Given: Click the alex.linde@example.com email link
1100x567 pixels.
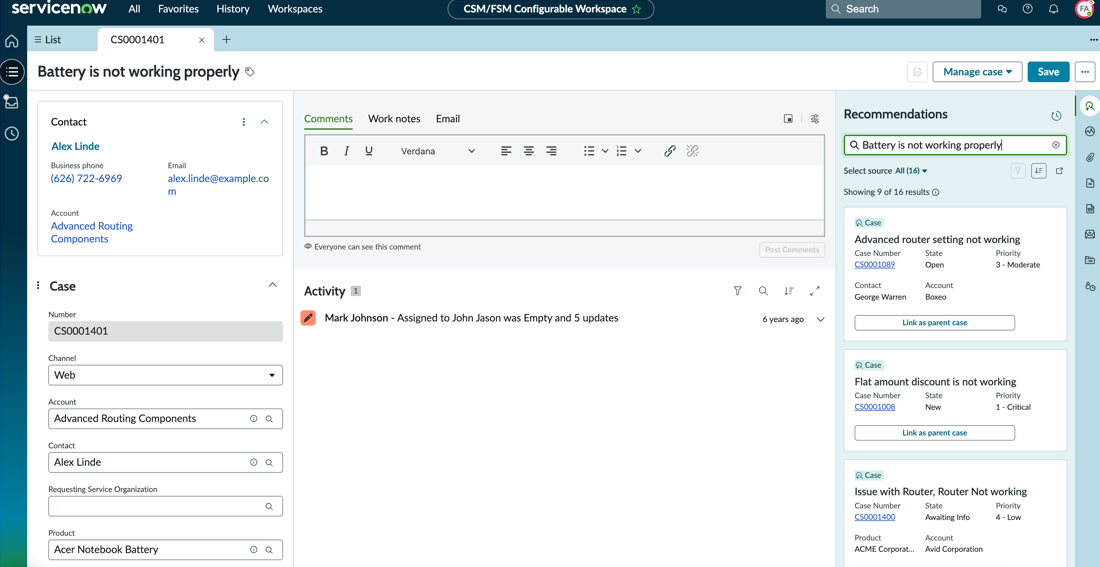Looking at the screenshot, I should [218, 185].
